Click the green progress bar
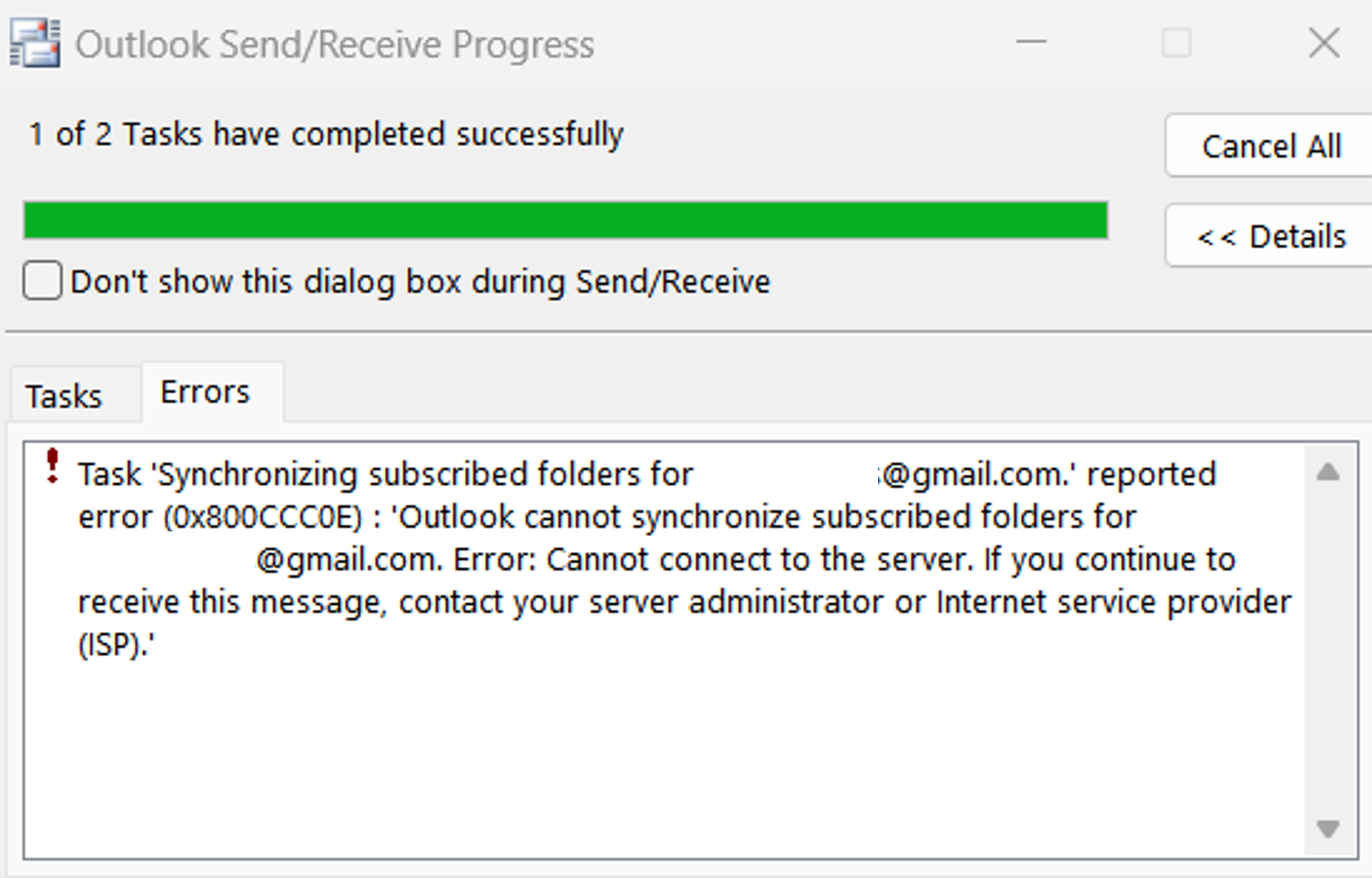The height and width of the screenshot is (878, 1372). click(565, 221)
